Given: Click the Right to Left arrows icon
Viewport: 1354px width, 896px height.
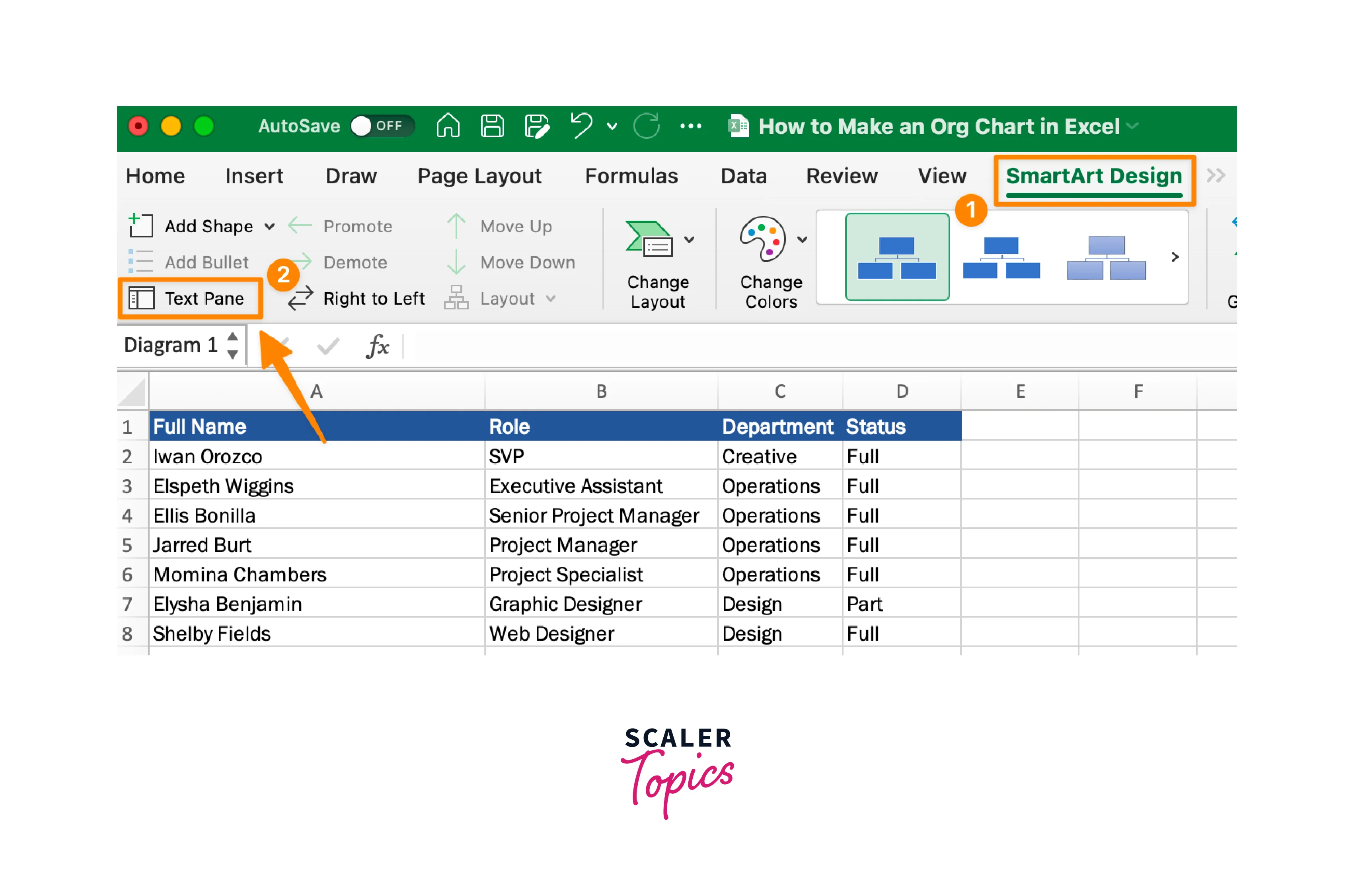Looking at the screenshot, I should click(300, 298).
